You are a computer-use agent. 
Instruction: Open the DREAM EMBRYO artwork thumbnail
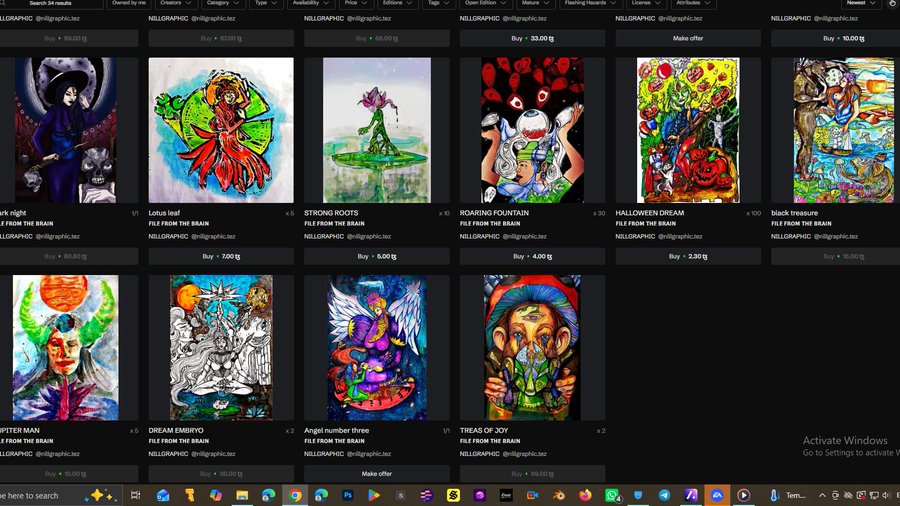tap(221, 348)
